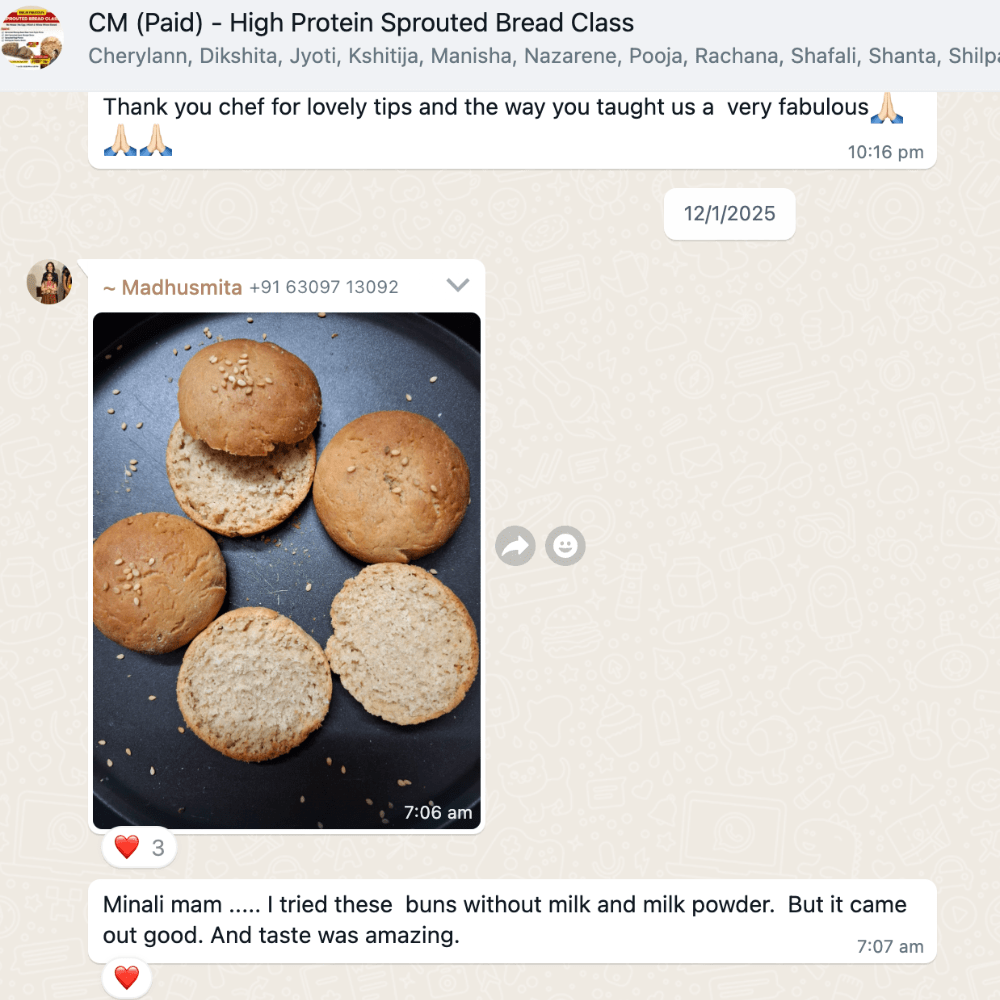
Task: Open message options chevron on Madhusmita's message
Action: 457,285
